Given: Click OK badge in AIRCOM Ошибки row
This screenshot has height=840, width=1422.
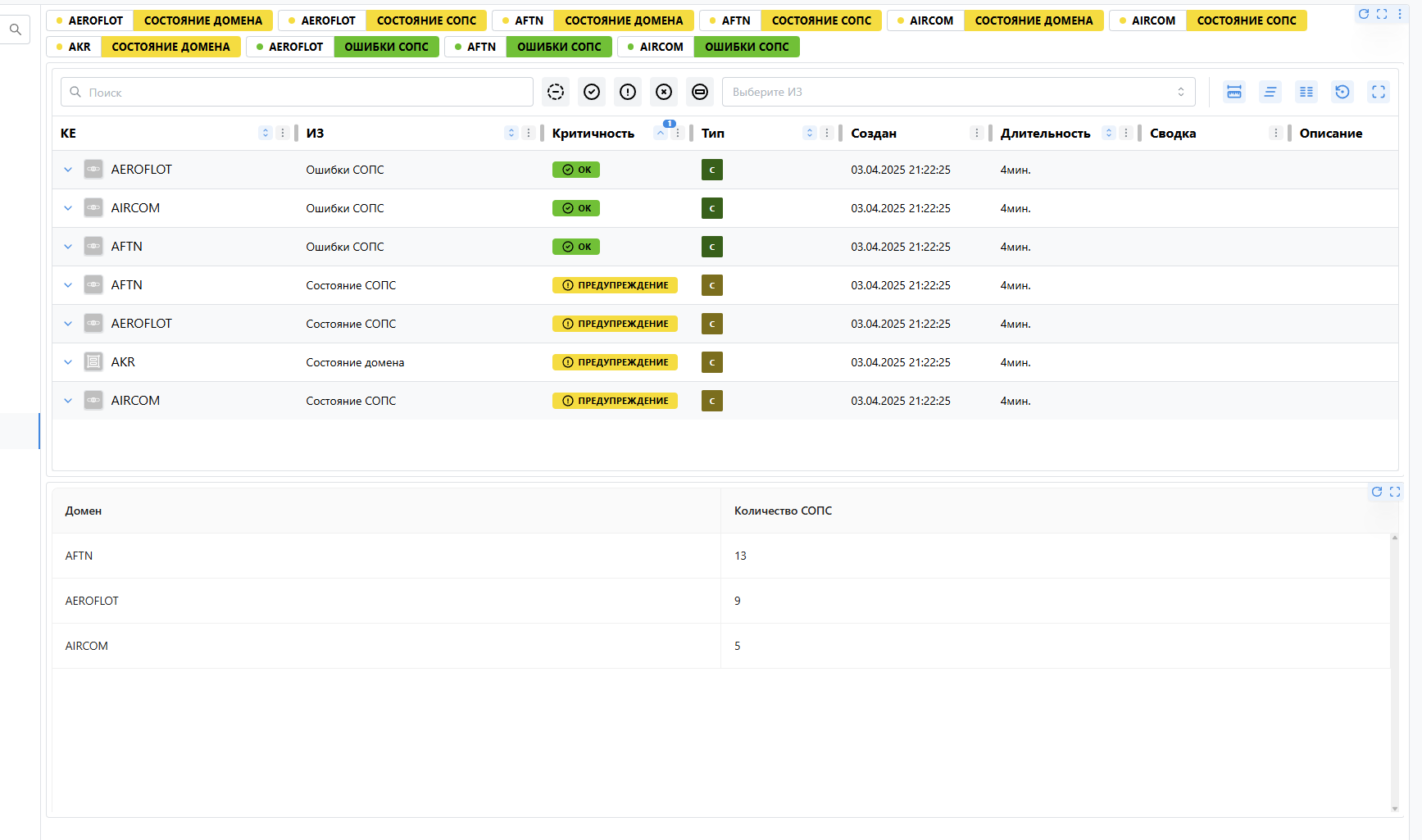Looking at the screenshot, I should pos(576,208).
